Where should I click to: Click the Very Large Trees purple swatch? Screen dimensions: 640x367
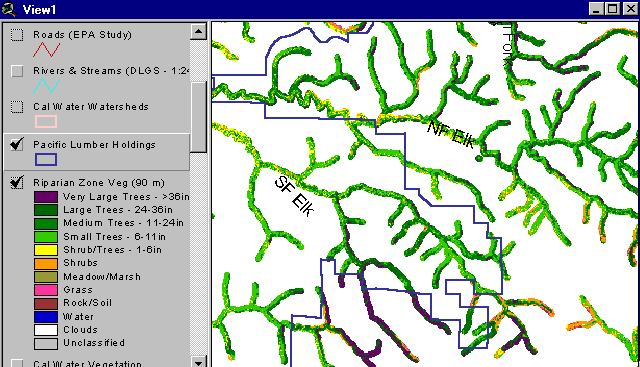(x=46, y=197)
